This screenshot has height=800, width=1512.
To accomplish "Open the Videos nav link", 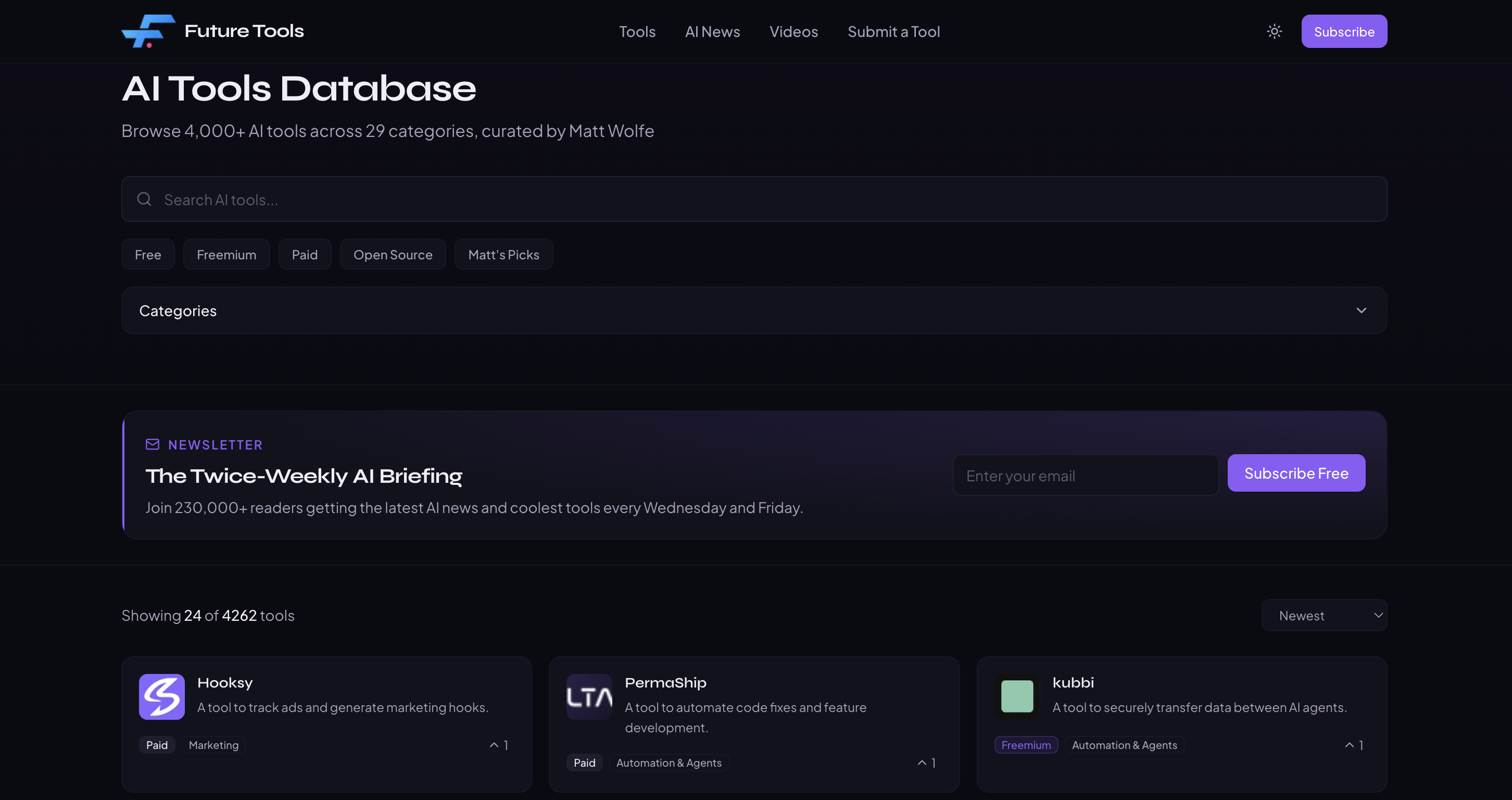I will click(793, 31).
